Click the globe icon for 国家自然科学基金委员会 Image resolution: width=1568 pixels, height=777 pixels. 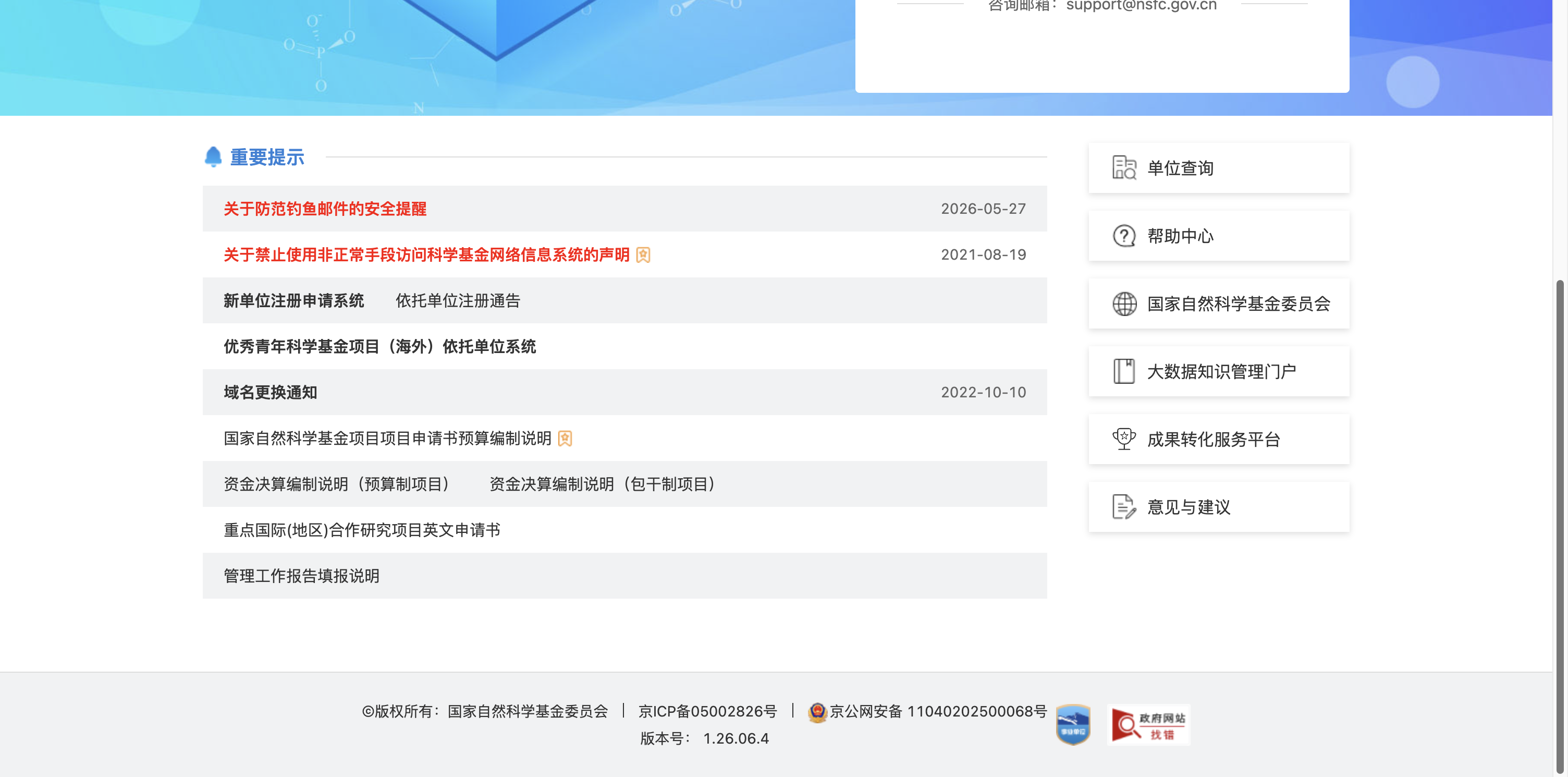[x=1124, y=303]
